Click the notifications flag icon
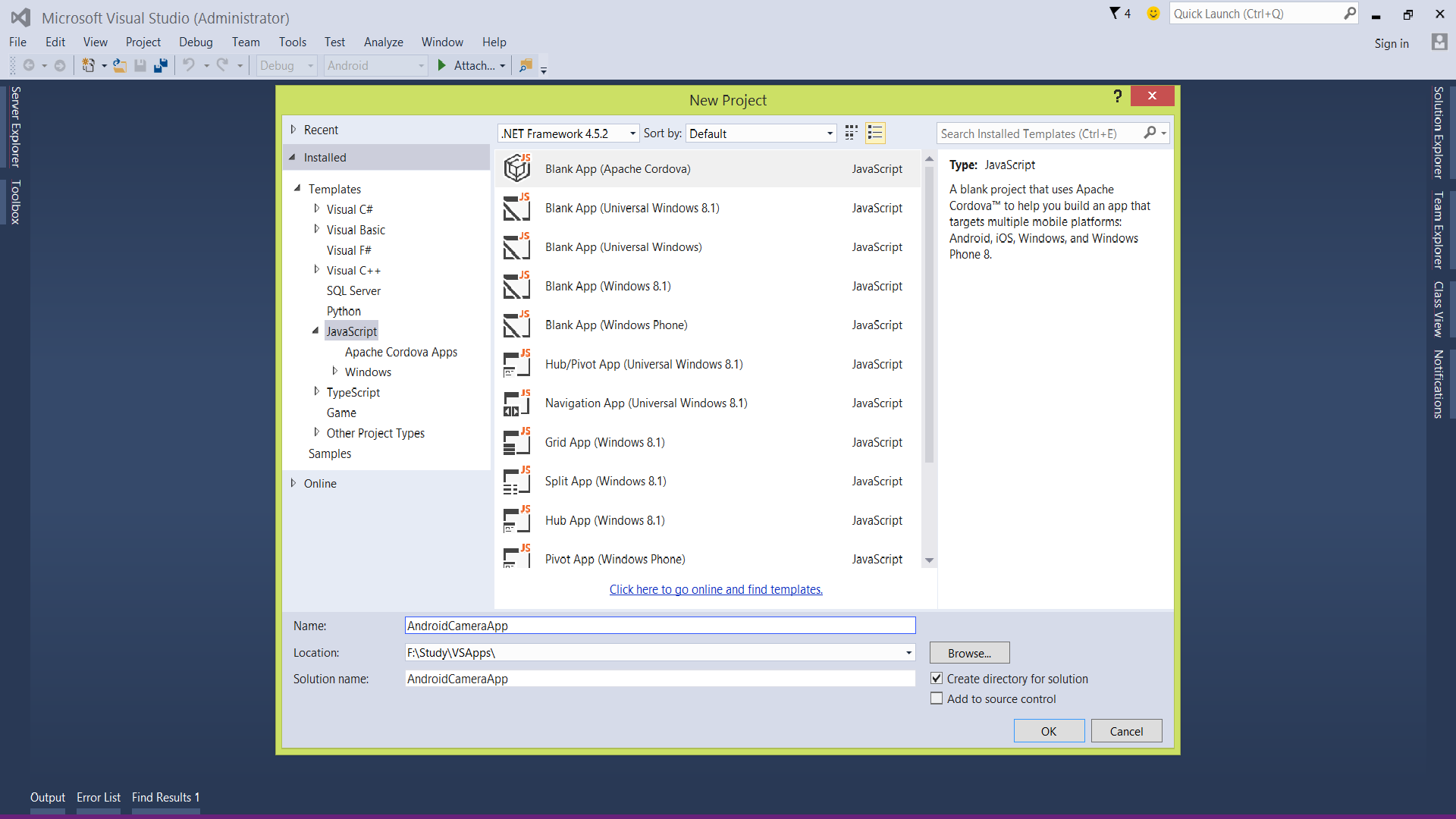Image resolution: width=1456 pixels, height=819 pixels. 1115,14
